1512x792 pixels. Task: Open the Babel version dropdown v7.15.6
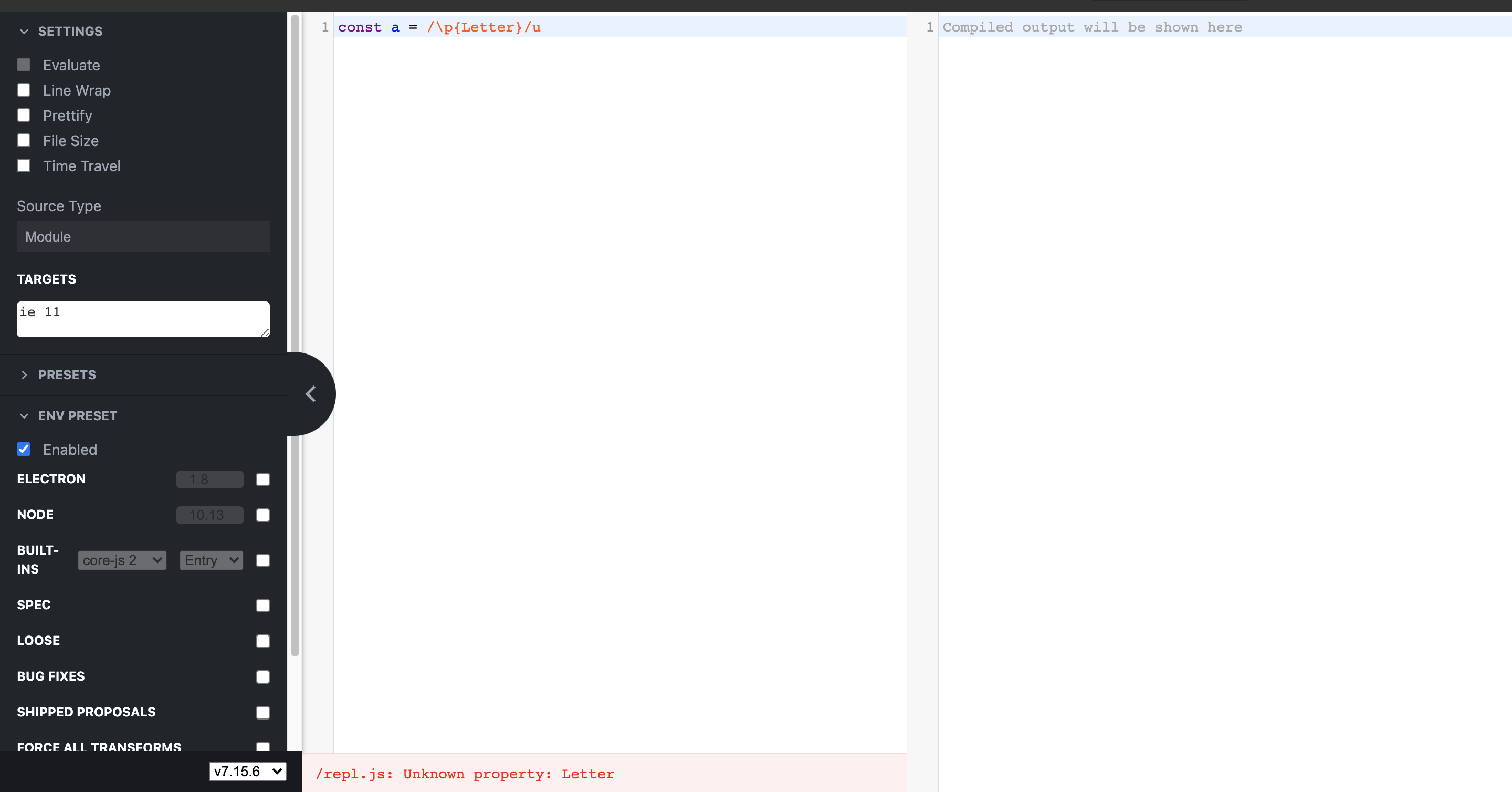pos(247,772)
